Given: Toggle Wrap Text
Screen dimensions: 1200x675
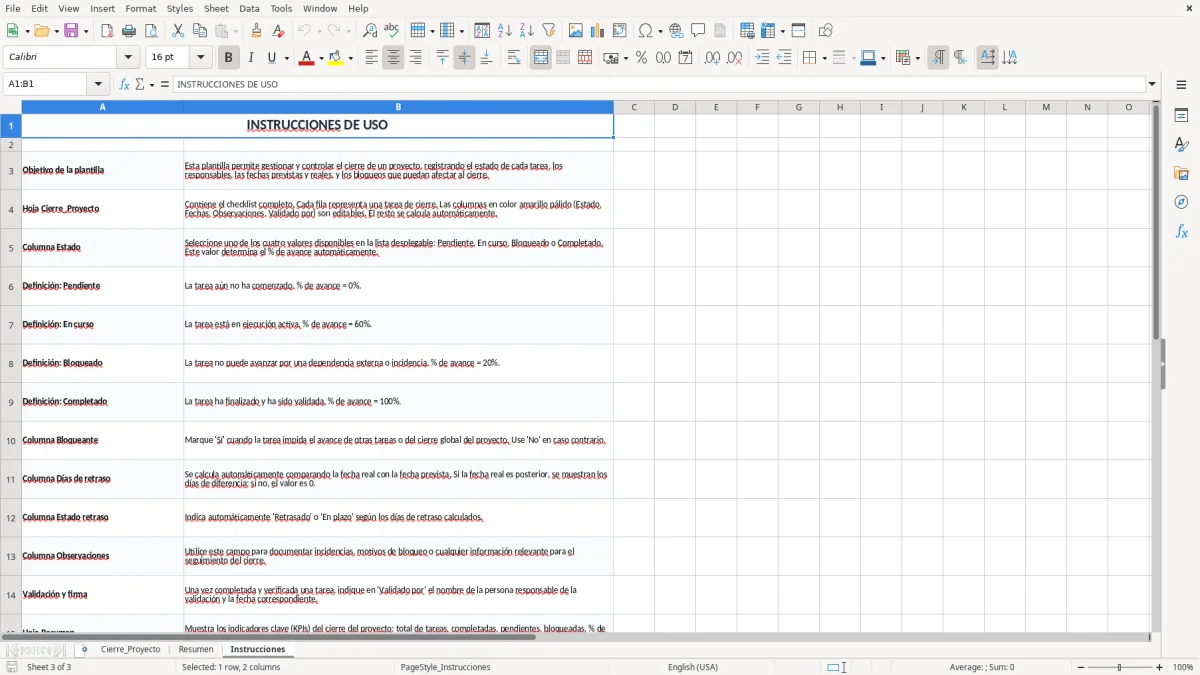Looking at the screenshot, I should pyautogui.click(x=514, y=58).
